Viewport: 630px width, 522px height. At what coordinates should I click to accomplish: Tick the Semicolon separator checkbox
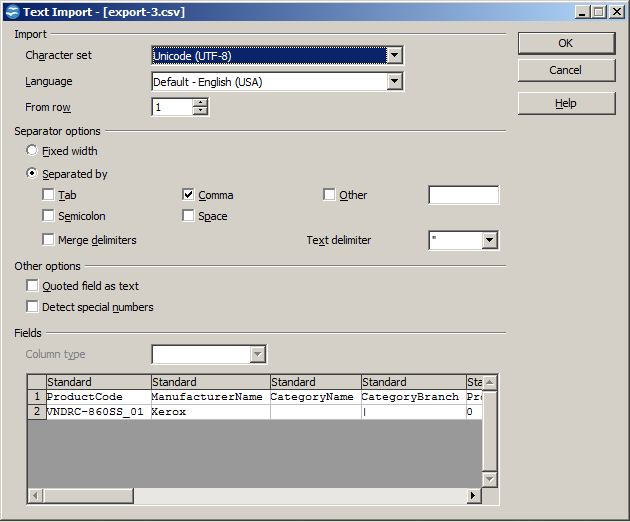tap(49, 216)
